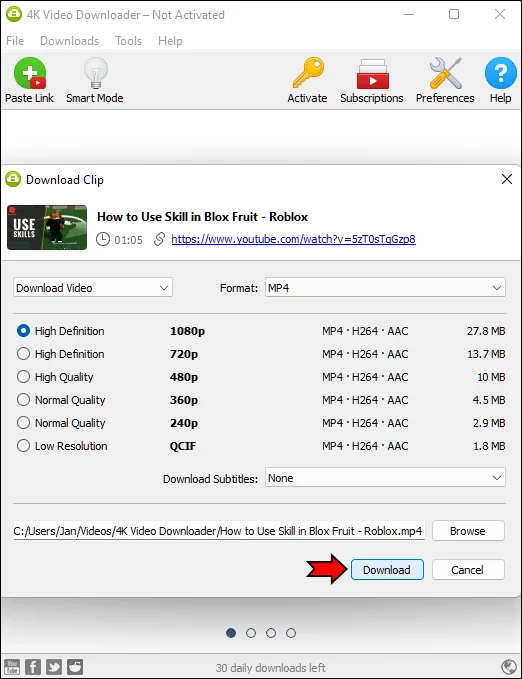Click the 720p resolution label
The image size is (522, 679).
(x=184, y=354)
